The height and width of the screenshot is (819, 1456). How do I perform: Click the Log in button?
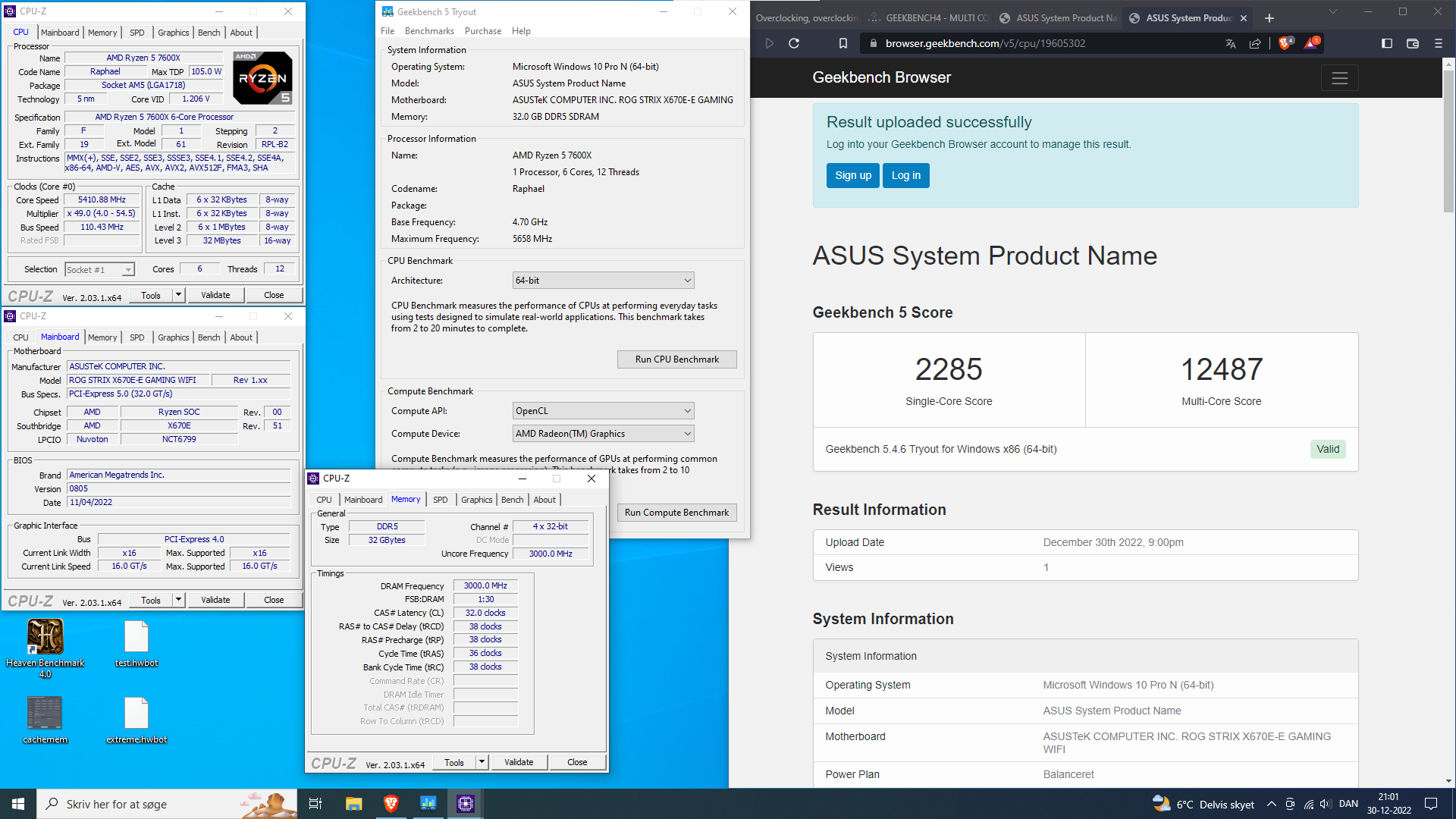point(905,175)
